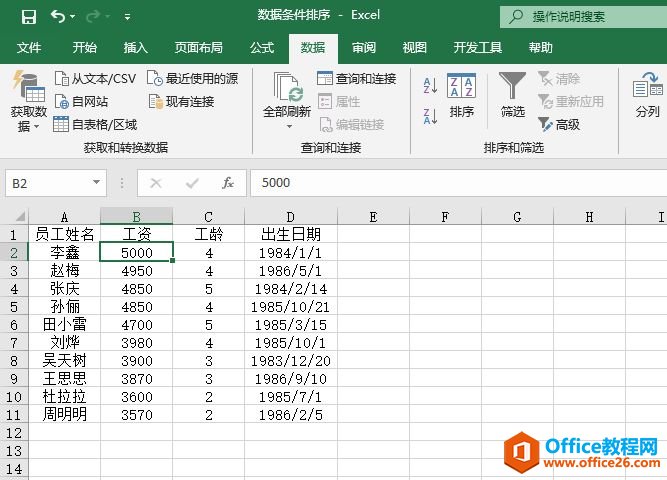Select the 员工姓名 header cell

(64, 234)
